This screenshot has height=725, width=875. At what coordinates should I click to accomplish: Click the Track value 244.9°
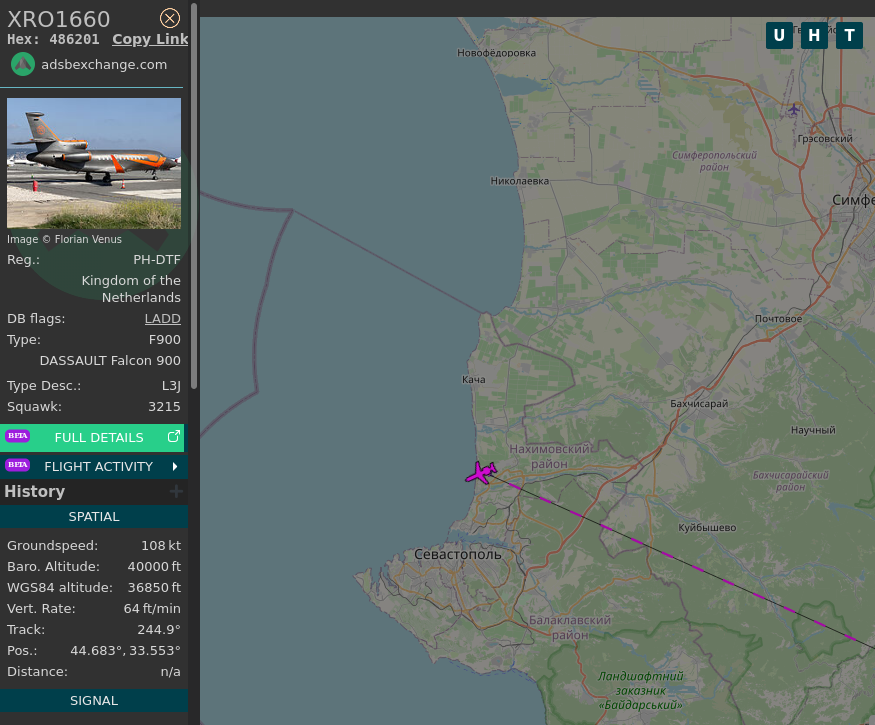click(x=159, y=630)
